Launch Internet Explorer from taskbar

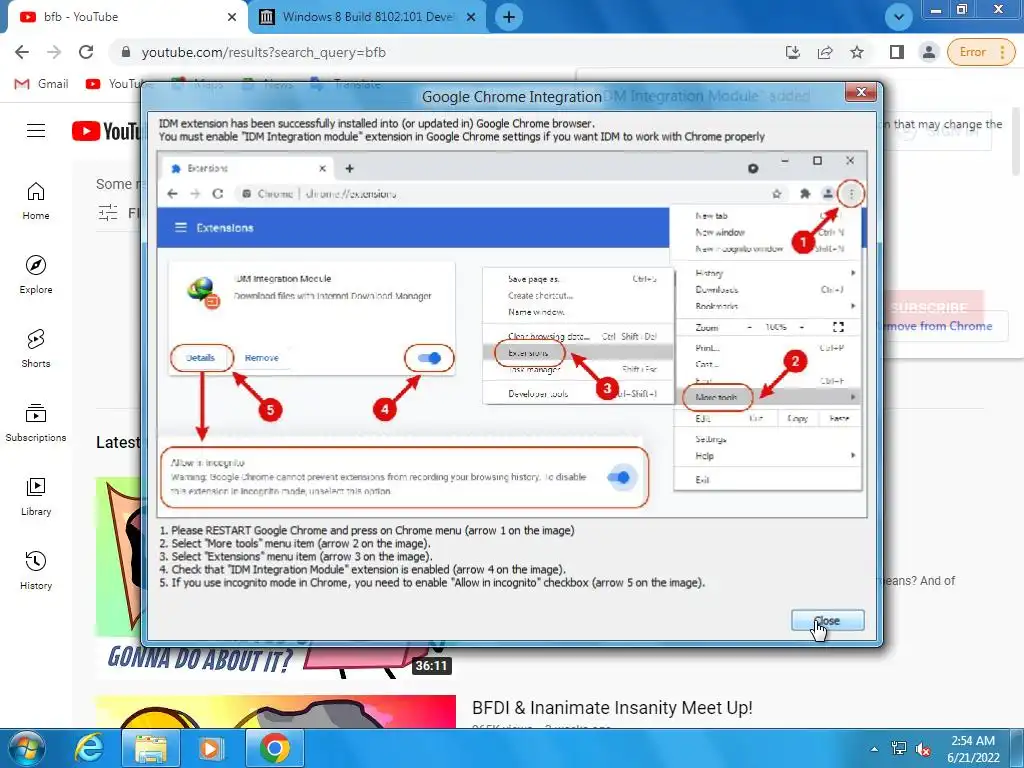[x=89, y=748]
